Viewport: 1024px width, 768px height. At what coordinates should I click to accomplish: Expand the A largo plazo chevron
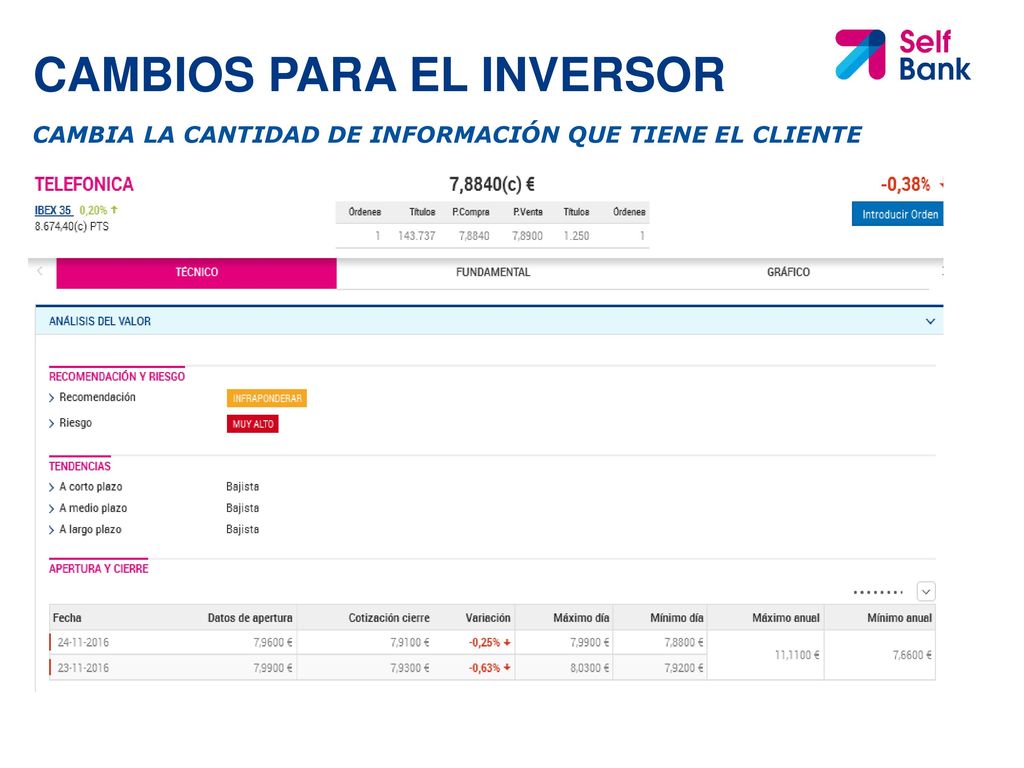point(52,530)
